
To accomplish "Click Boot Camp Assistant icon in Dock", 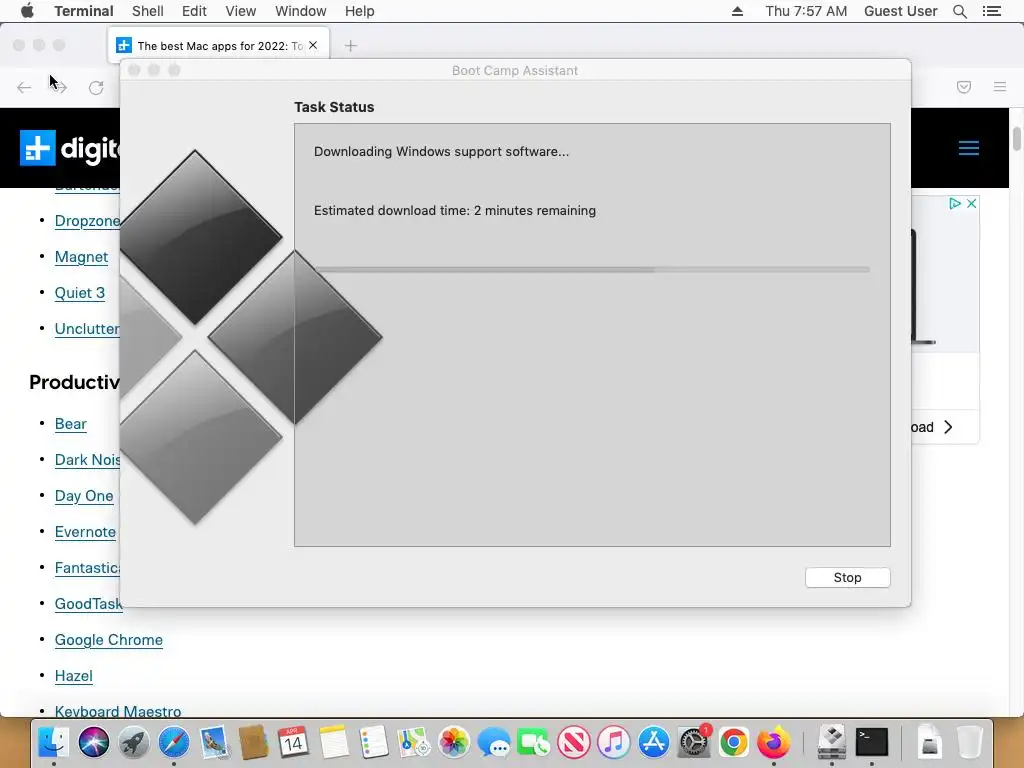I will pyautogui.click(x=832, y=743).
